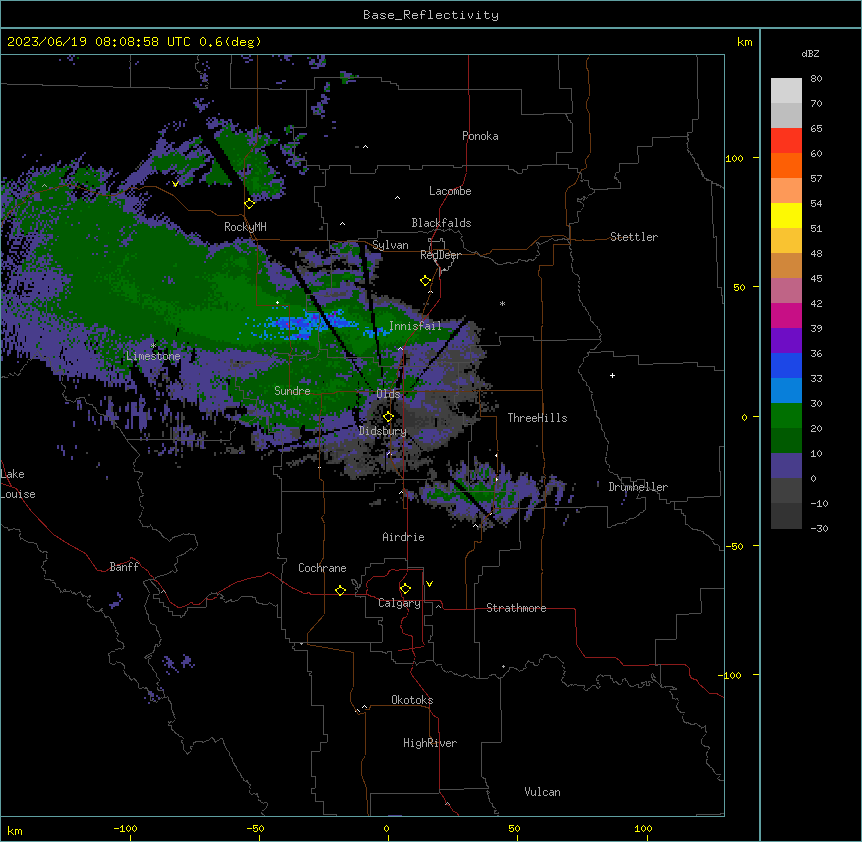Click the Sundre label
The height and width of the screenshot is (842, 862).
[292, 391]
